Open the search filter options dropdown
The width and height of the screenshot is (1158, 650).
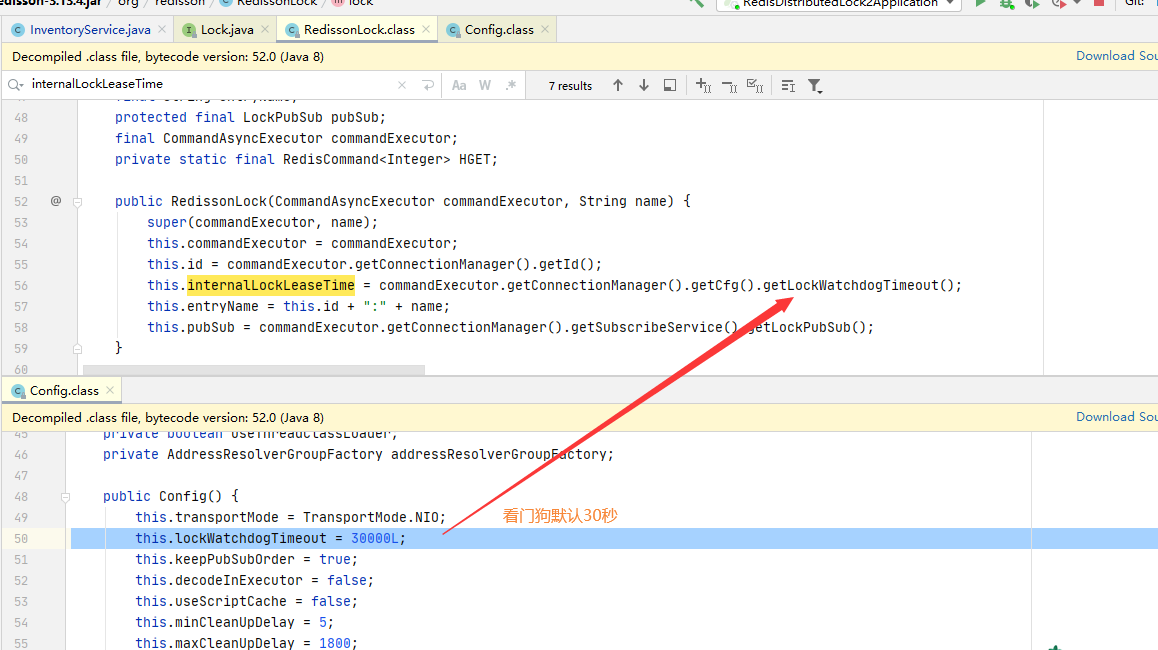(x=815, y=86)
